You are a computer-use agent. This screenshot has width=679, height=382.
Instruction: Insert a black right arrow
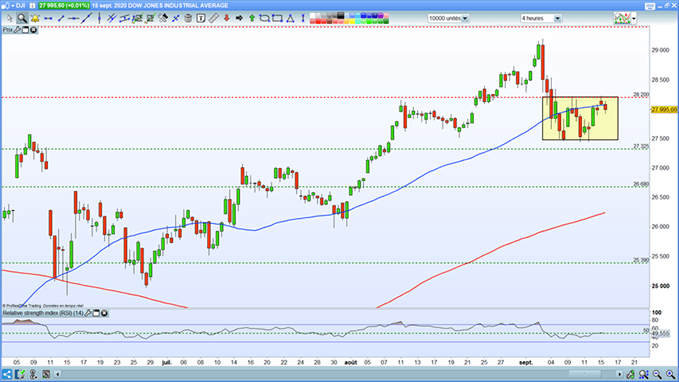(x=239, y=18)
